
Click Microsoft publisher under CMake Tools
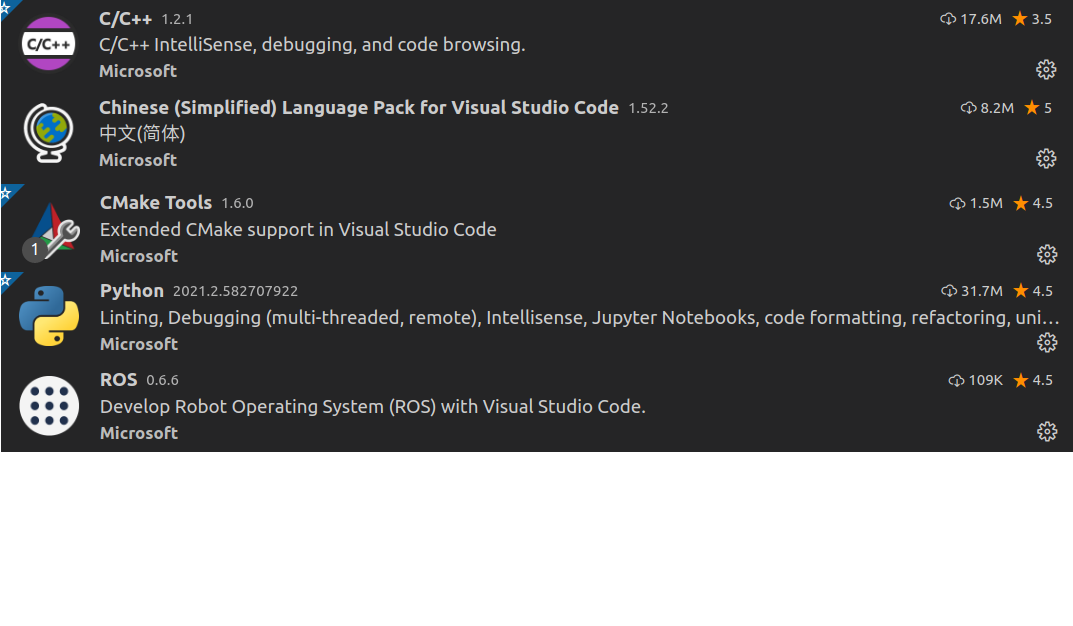point(139,256)
